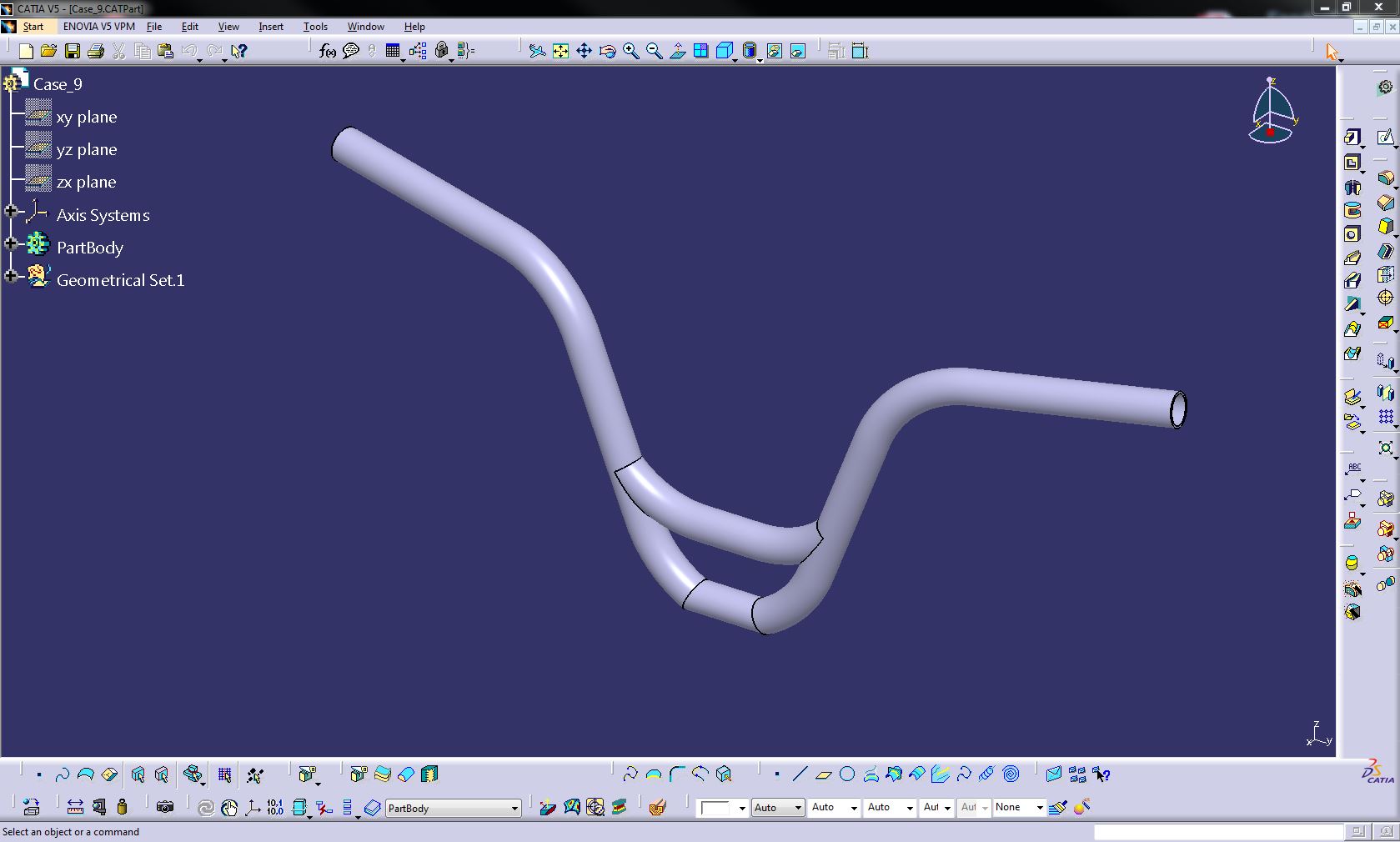This screenshot has height=842, width=1400.
Task: Save the part with the floppy icon
Action: (73, 51)
